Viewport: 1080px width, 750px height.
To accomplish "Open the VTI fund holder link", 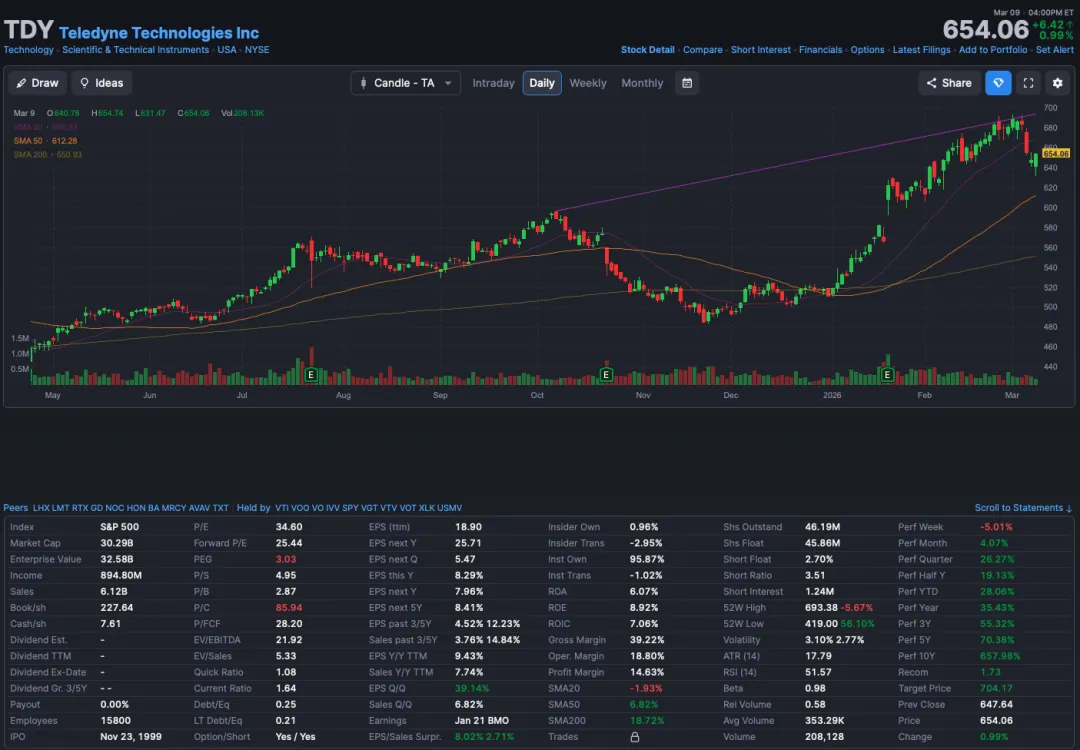I will pyautogui.click(x=282, y=508).
